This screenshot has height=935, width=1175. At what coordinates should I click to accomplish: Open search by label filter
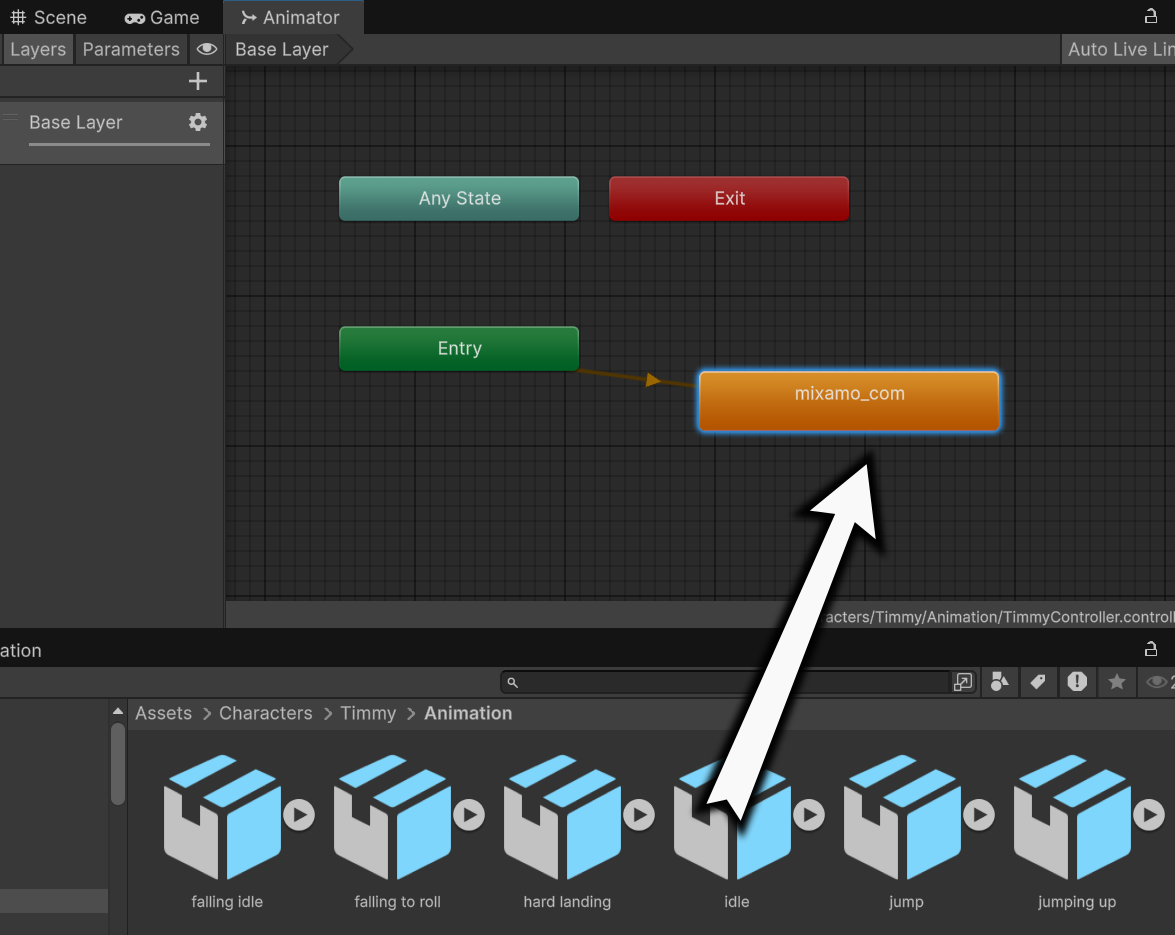tap(1038, 682)
